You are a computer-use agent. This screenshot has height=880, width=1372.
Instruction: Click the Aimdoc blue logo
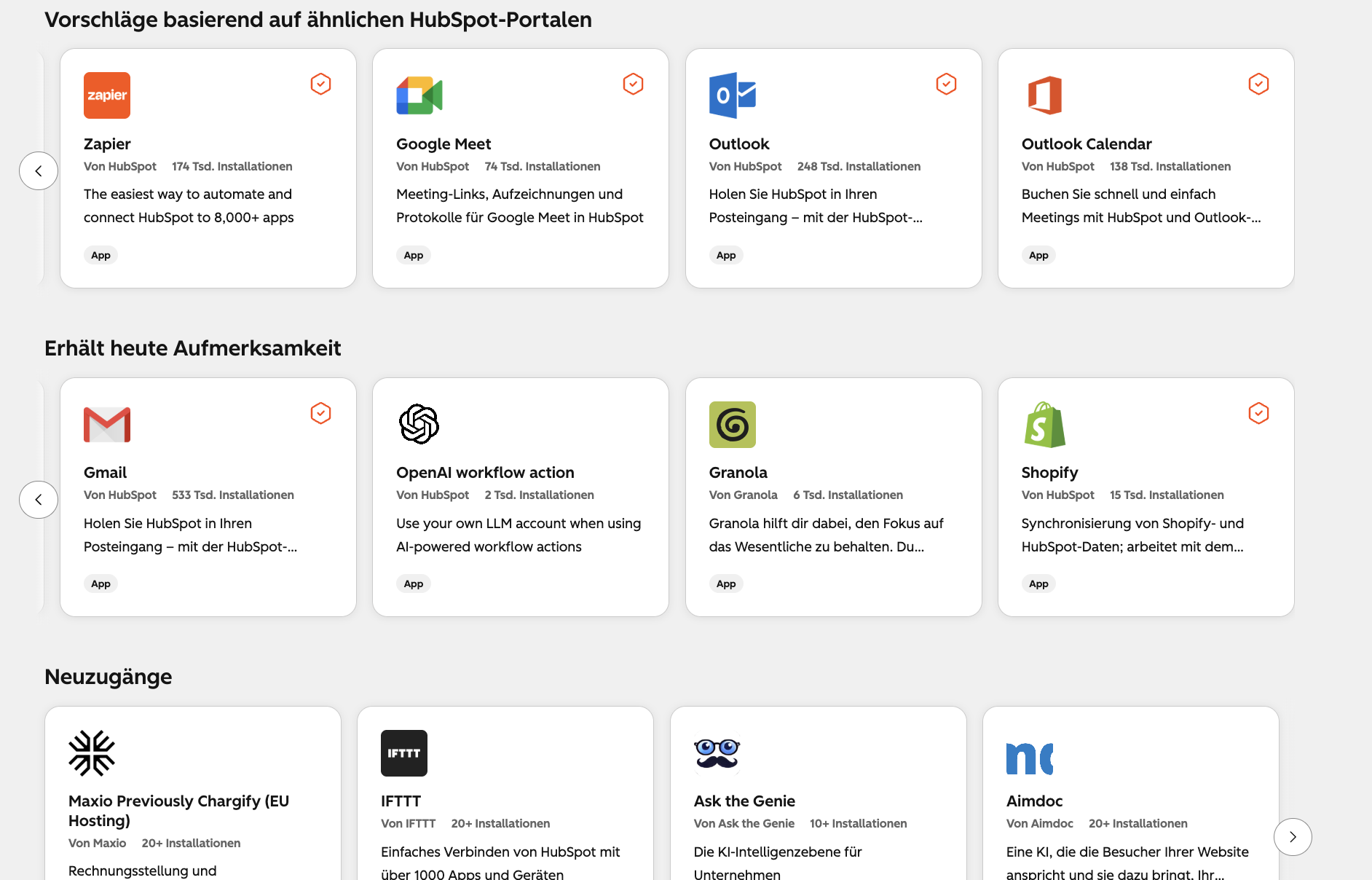tap(1030, 758)
